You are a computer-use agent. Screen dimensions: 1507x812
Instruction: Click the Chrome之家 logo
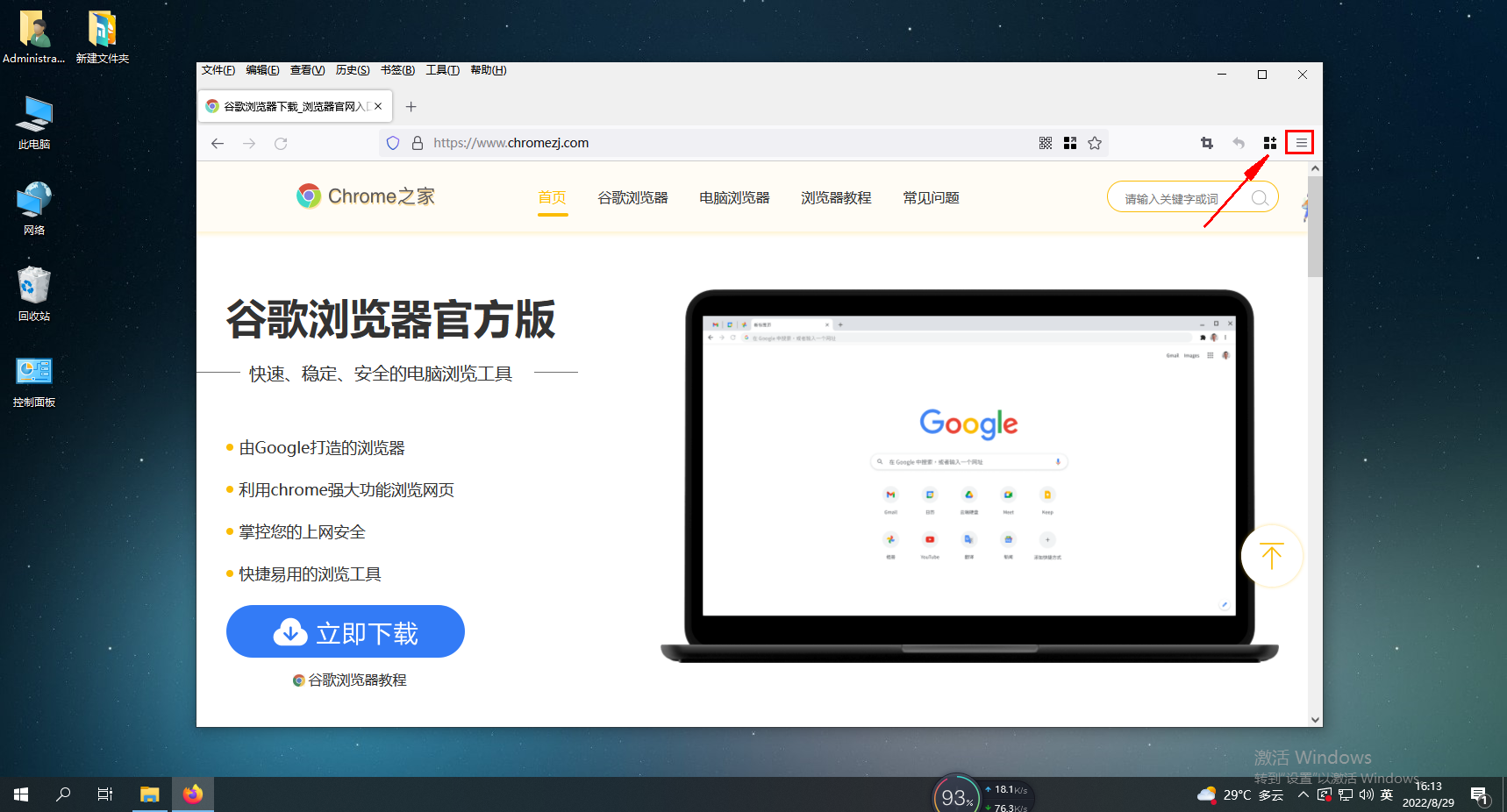[366, 196]
